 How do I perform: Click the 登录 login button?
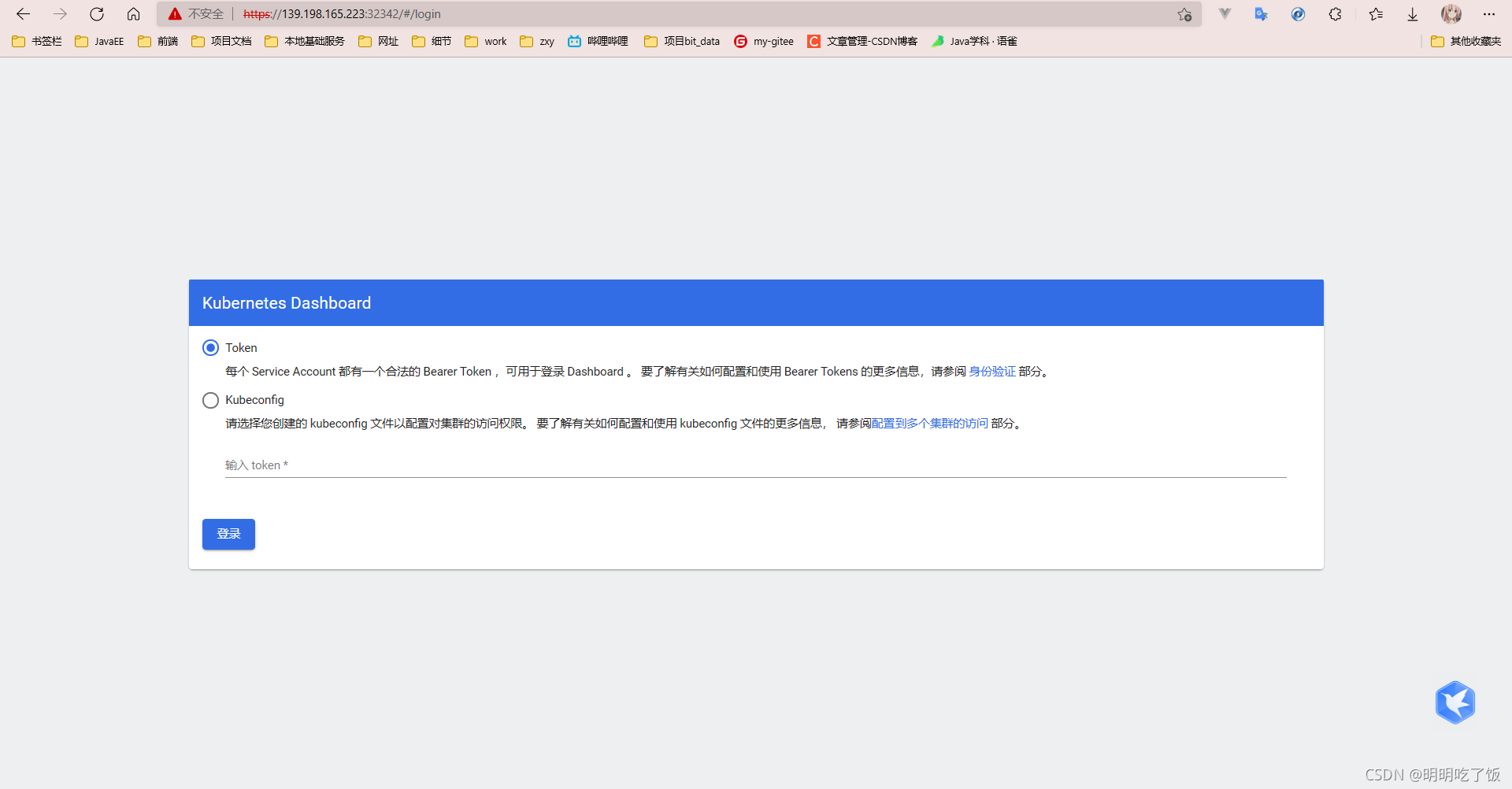pyautogui.click(x=228, y=534)
